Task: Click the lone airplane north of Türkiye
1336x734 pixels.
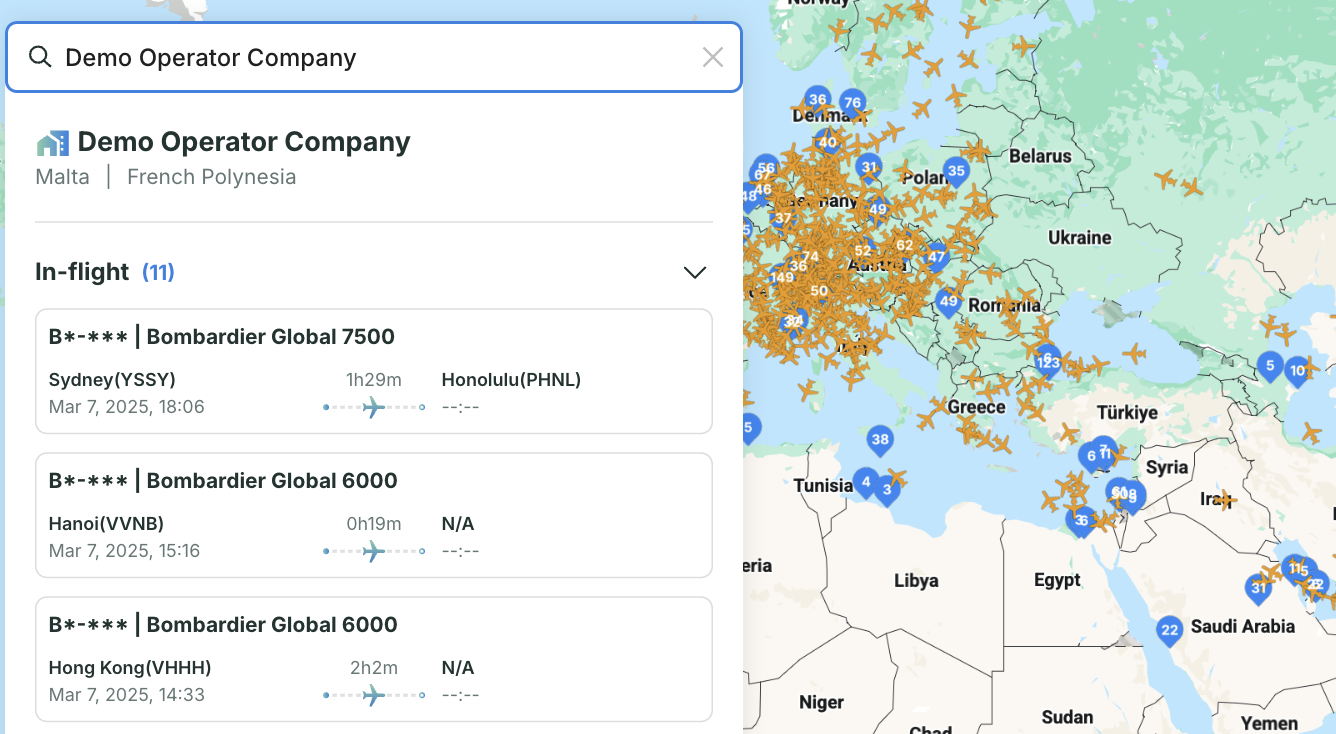Action: coord(1134,354)
